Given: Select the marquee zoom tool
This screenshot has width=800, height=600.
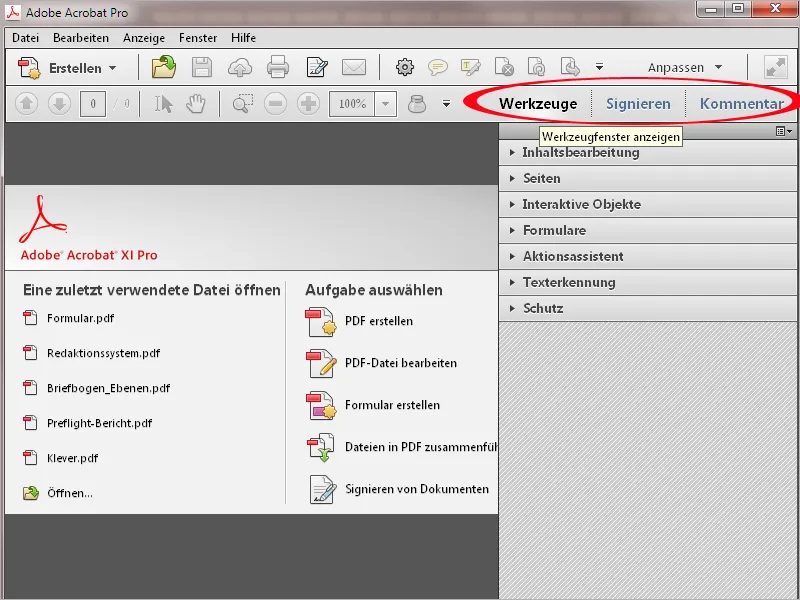Looking at the screenshot, I should (242, 104).
